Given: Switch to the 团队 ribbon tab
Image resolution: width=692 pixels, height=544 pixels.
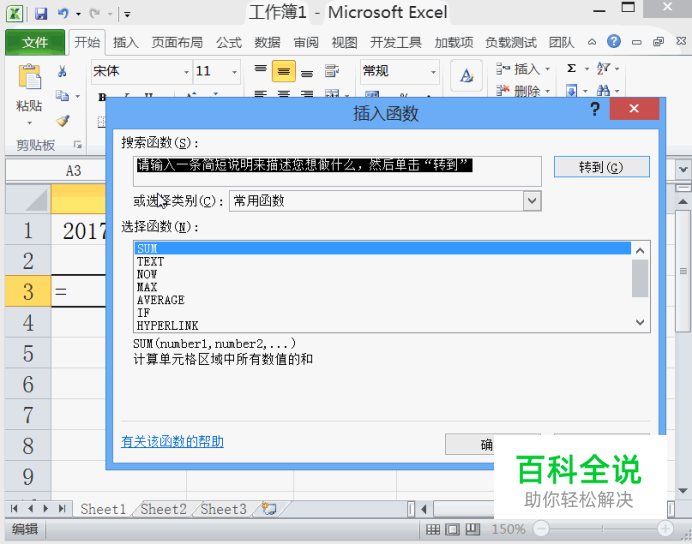Looking at the screenshot, I should click(561, 42).
